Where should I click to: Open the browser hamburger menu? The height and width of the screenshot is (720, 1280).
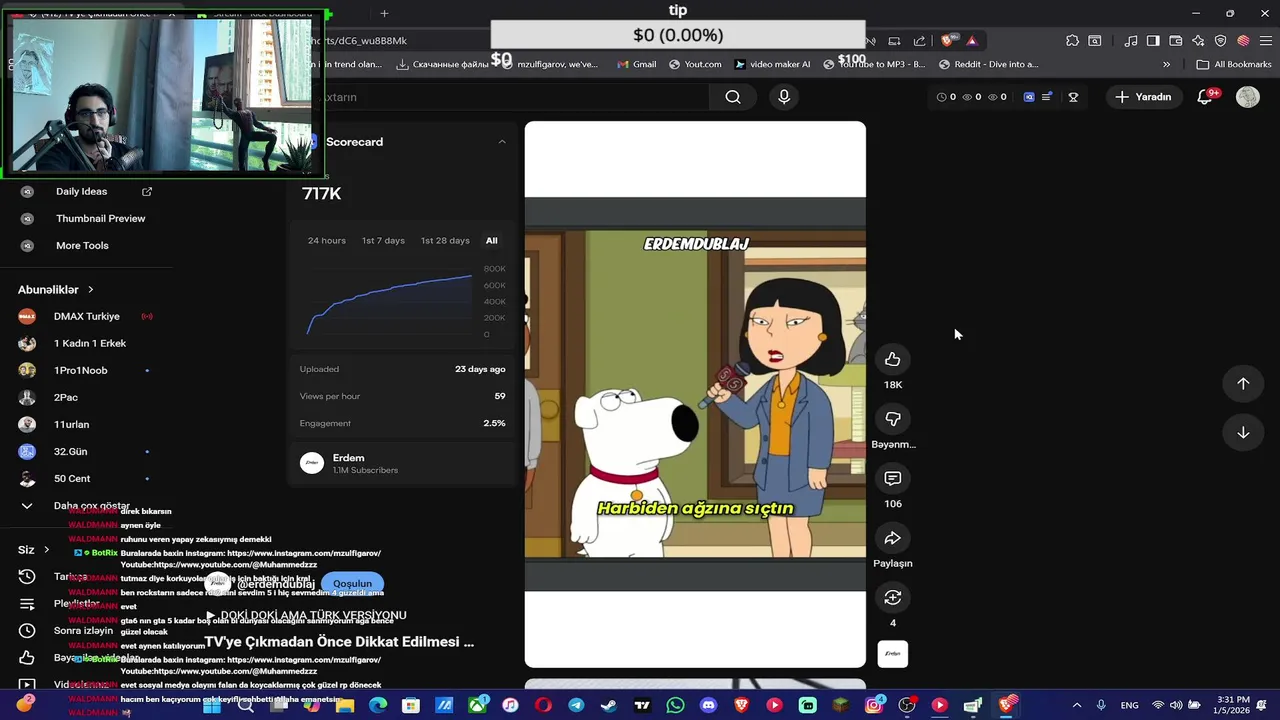(1265, 41)
